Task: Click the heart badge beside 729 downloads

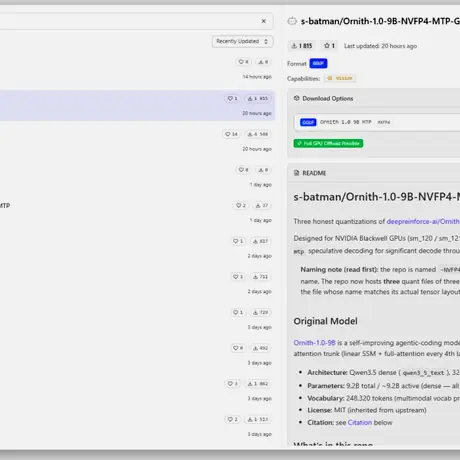Action: tap(238, 312)
